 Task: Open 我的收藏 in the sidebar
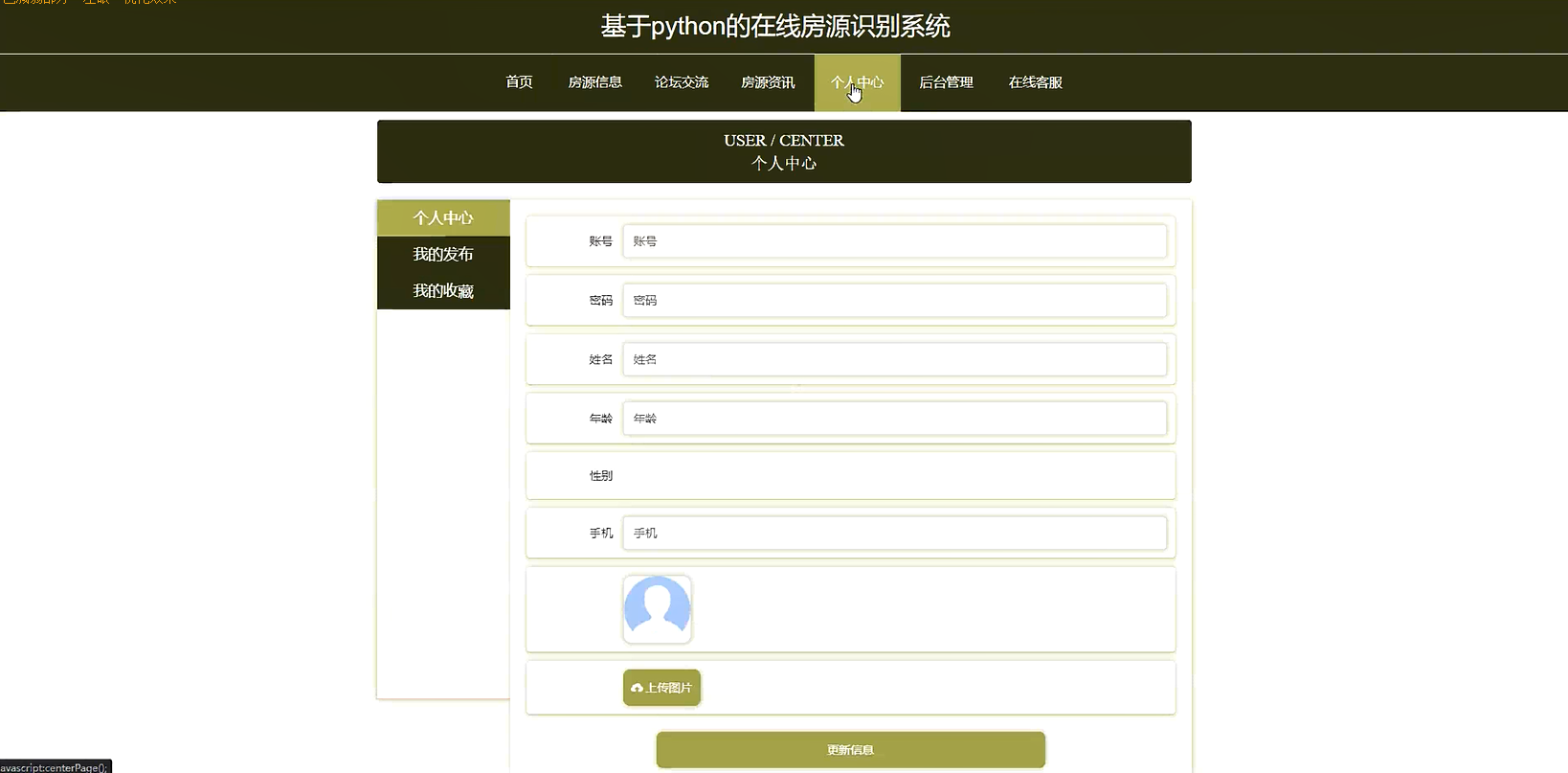point(443,290)
